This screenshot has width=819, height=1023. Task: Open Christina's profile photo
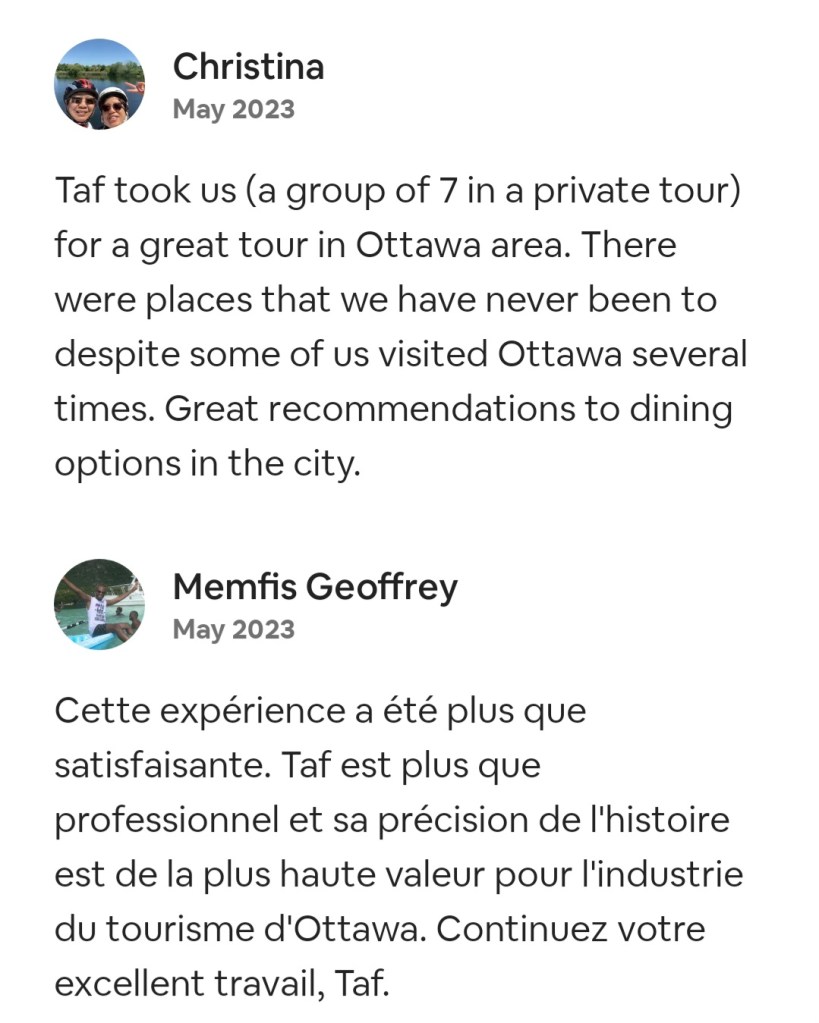click(99, 84)
